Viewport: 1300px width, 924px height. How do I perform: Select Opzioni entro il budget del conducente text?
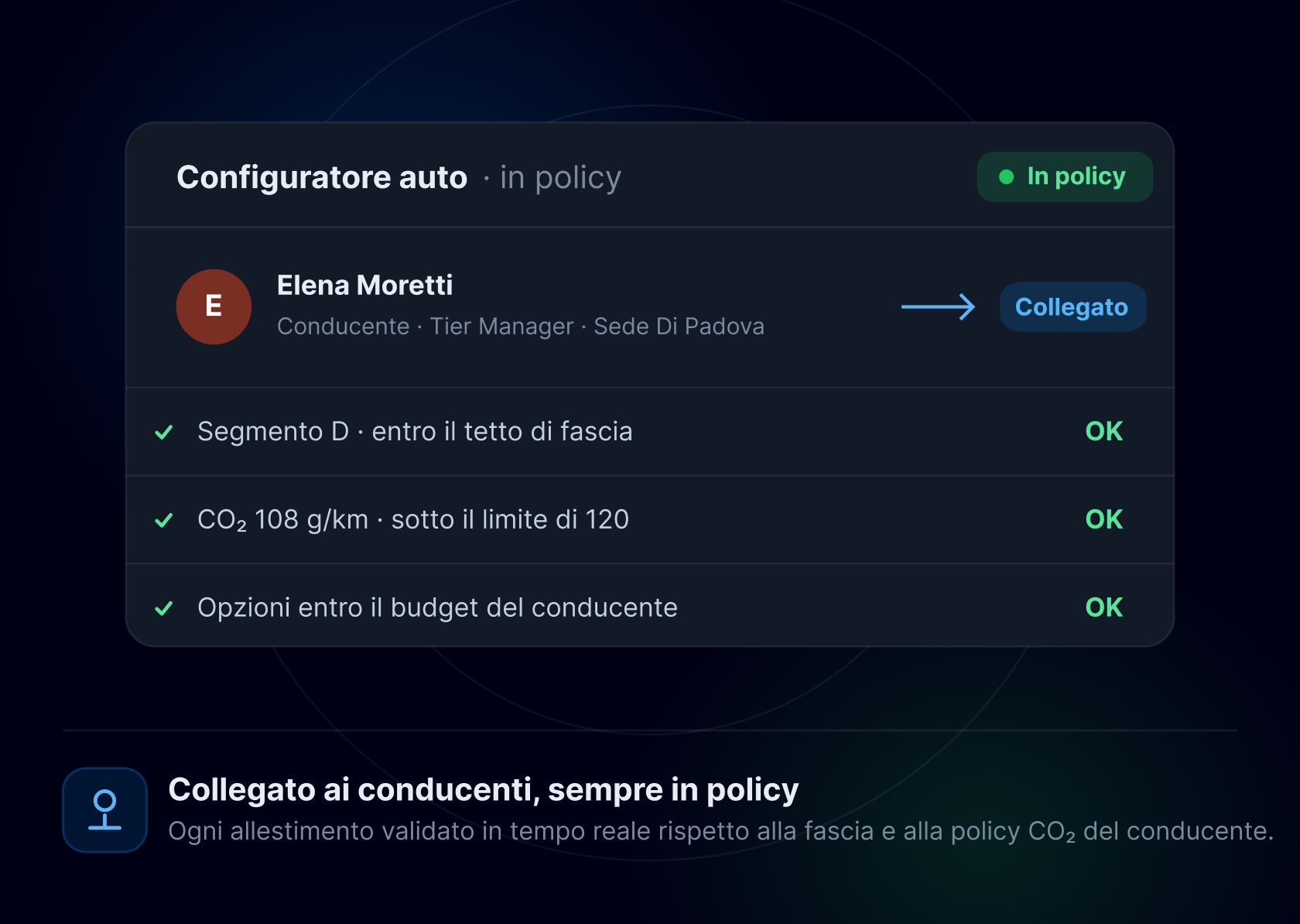point(437,607)
